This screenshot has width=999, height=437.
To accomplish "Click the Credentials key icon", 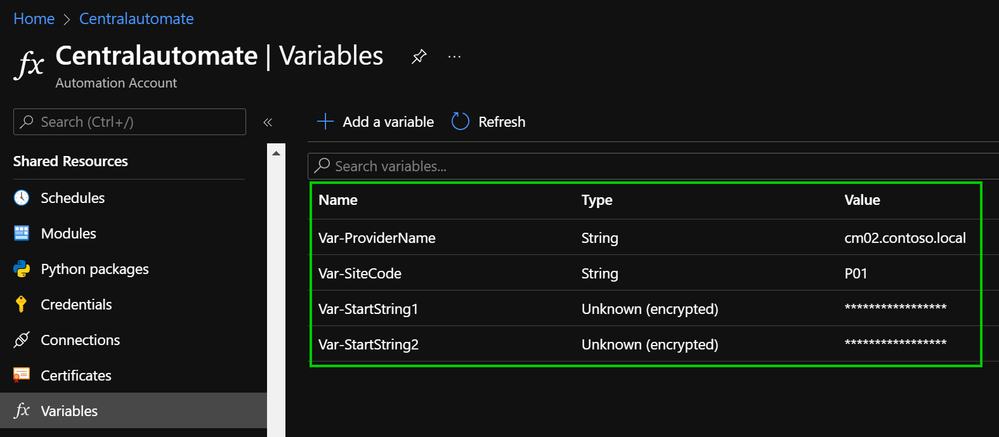I will (x=22, y=304).
